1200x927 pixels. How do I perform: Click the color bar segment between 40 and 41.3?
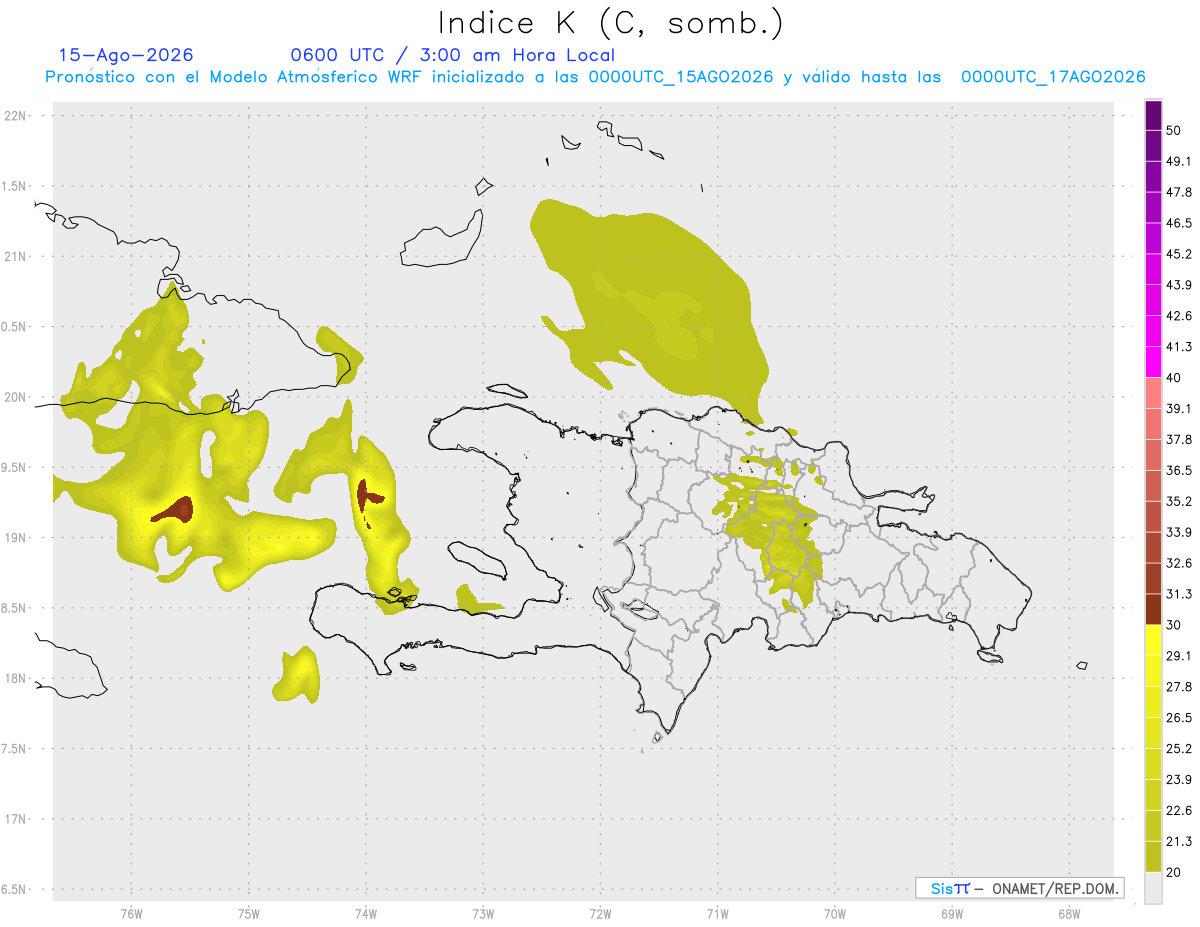(x=1154, y=362)
